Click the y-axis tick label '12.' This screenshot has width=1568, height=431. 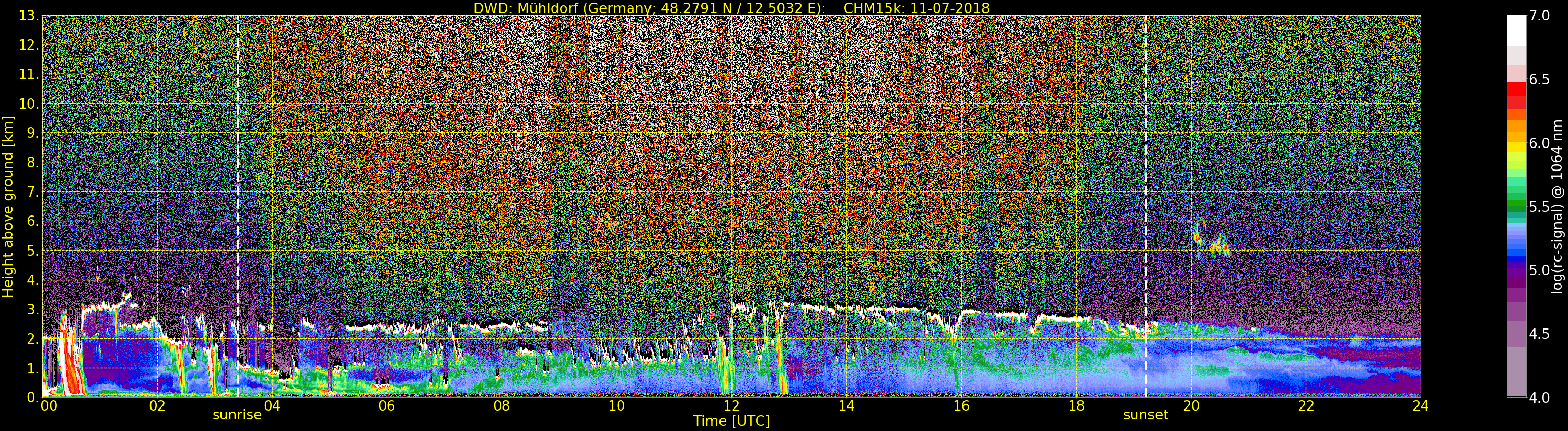point(29,45)
